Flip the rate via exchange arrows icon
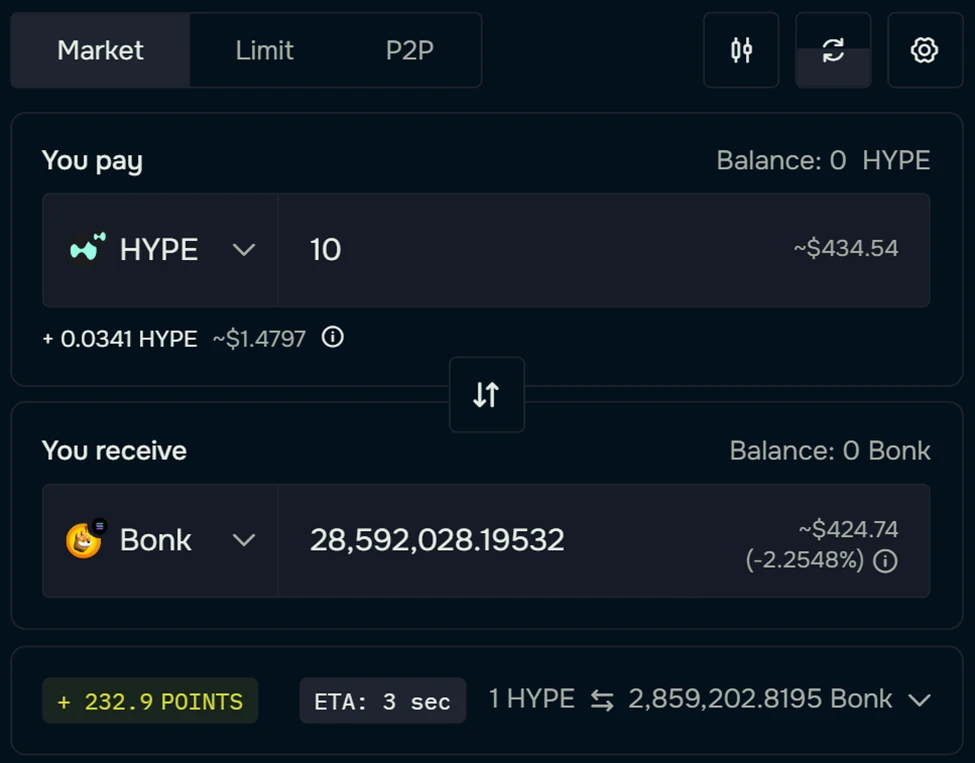 tap(601, 701)
